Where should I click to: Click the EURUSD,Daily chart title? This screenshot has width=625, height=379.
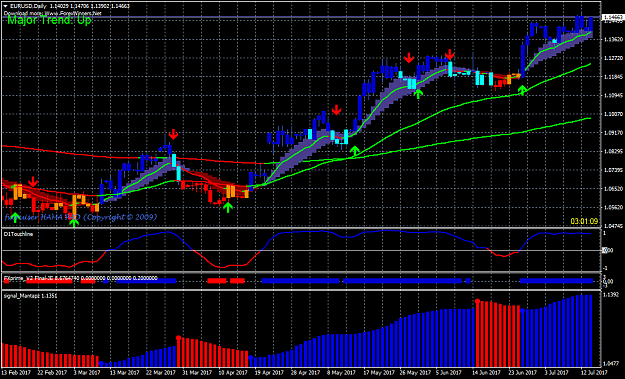pyautogui.click(x=28, y=6)
